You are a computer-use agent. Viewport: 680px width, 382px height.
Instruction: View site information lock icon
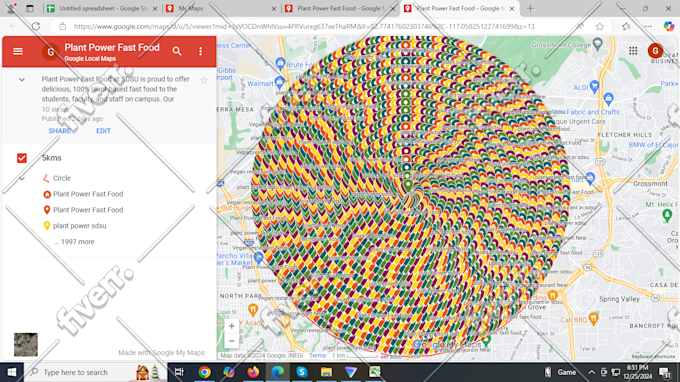63,26
